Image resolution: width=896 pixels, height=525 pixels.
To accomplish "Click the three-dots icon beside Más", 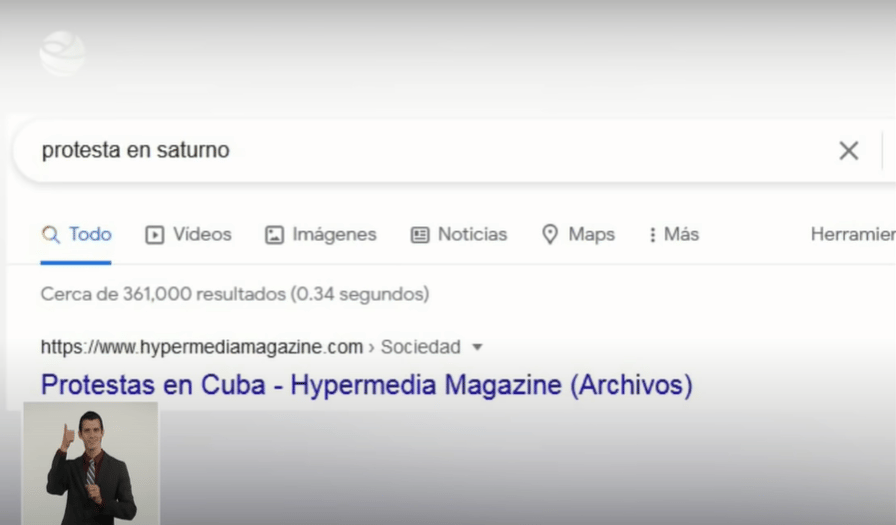I will click(x=653, y=235).
